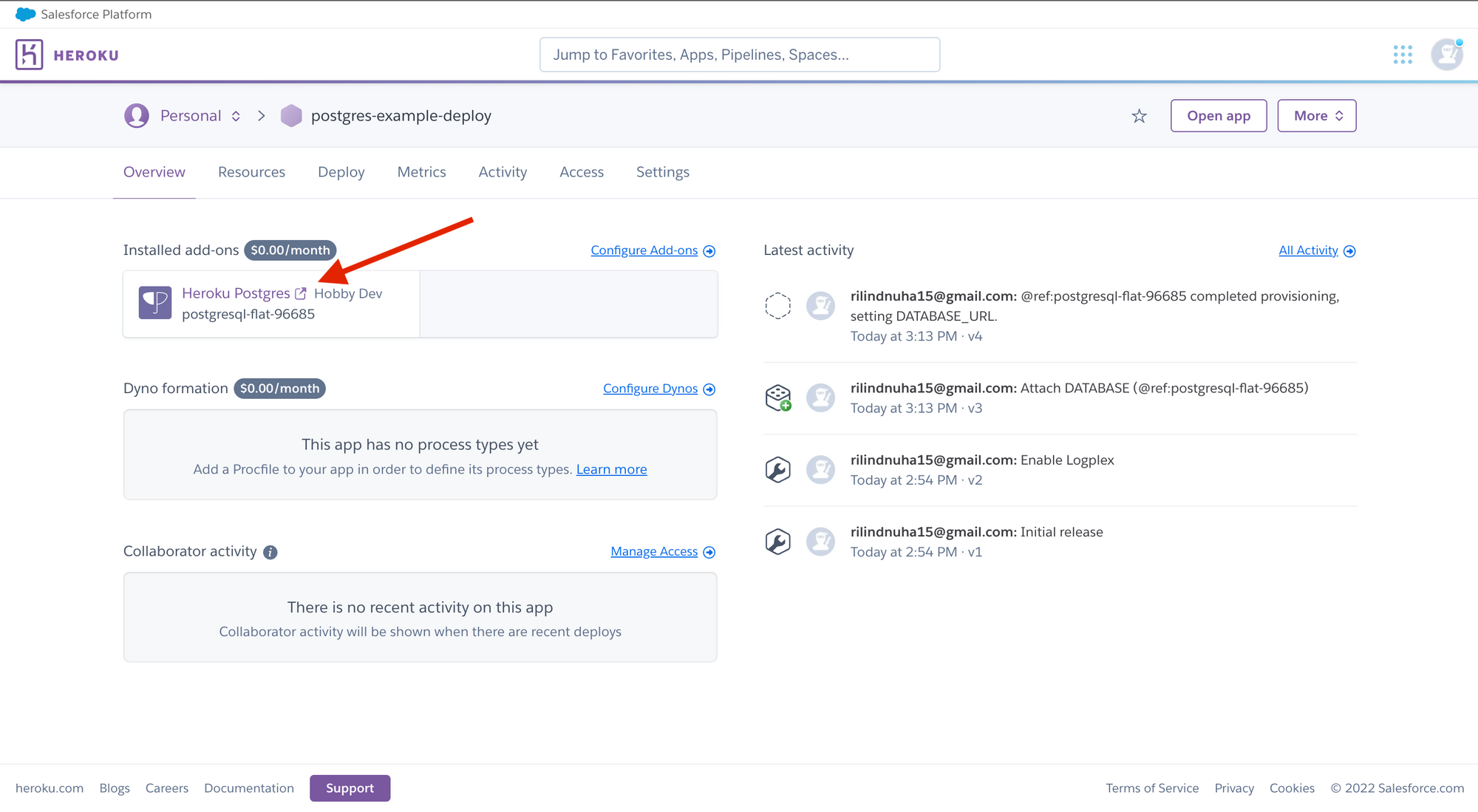Click the arrow icon next to Configure Dynos

pyautogui.click(x=709, y=389)
